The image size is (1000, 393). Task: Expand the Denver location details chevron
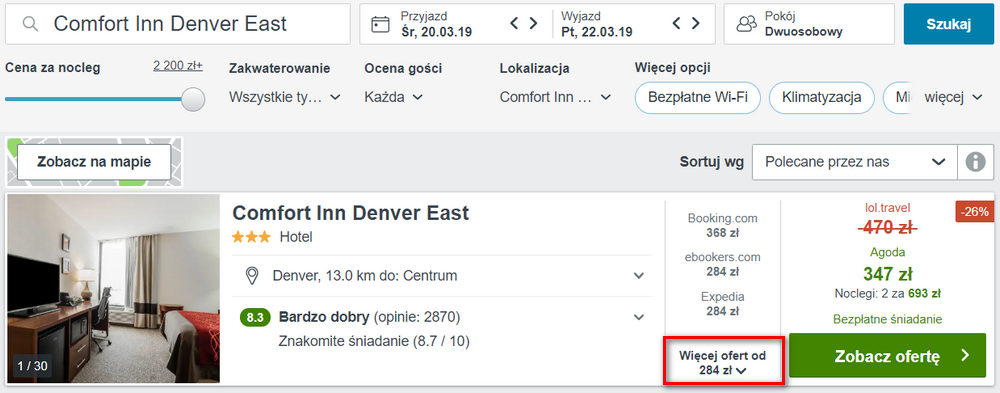click(638, 276)
